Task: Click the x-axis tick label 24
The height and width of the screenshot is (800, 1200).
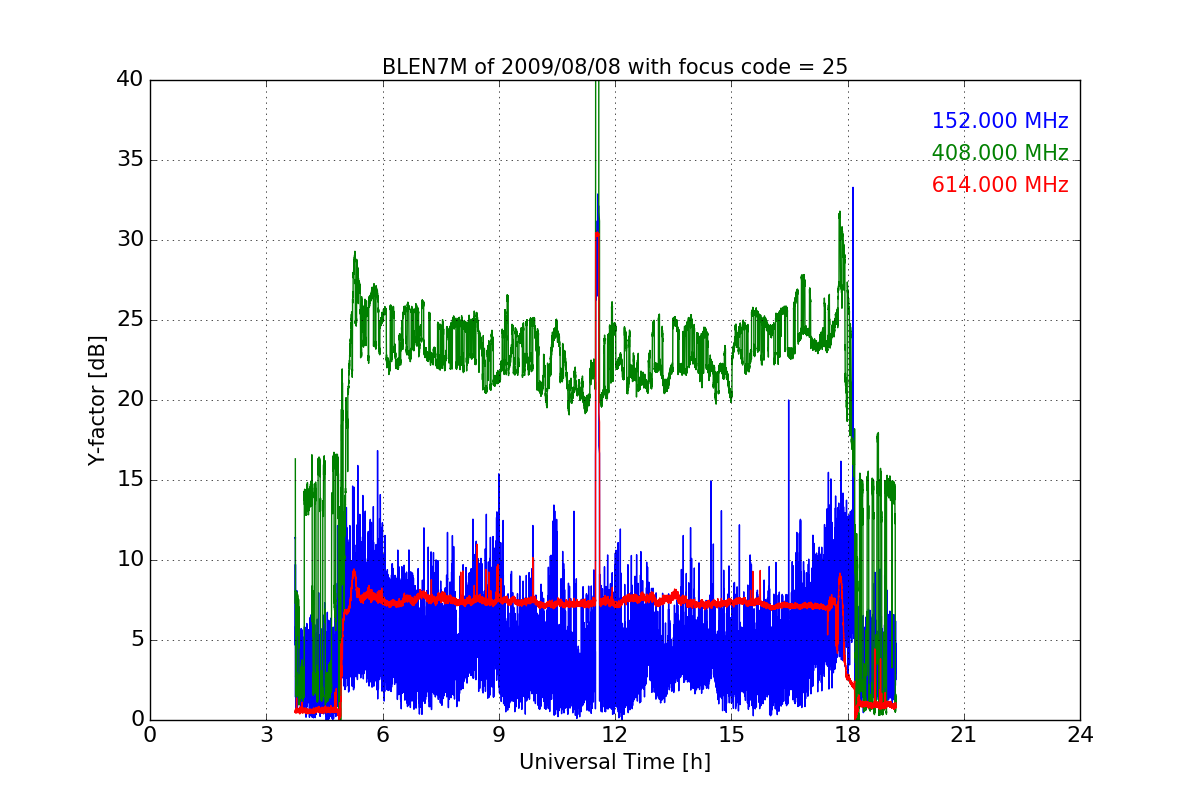Action: (1079, 734)
